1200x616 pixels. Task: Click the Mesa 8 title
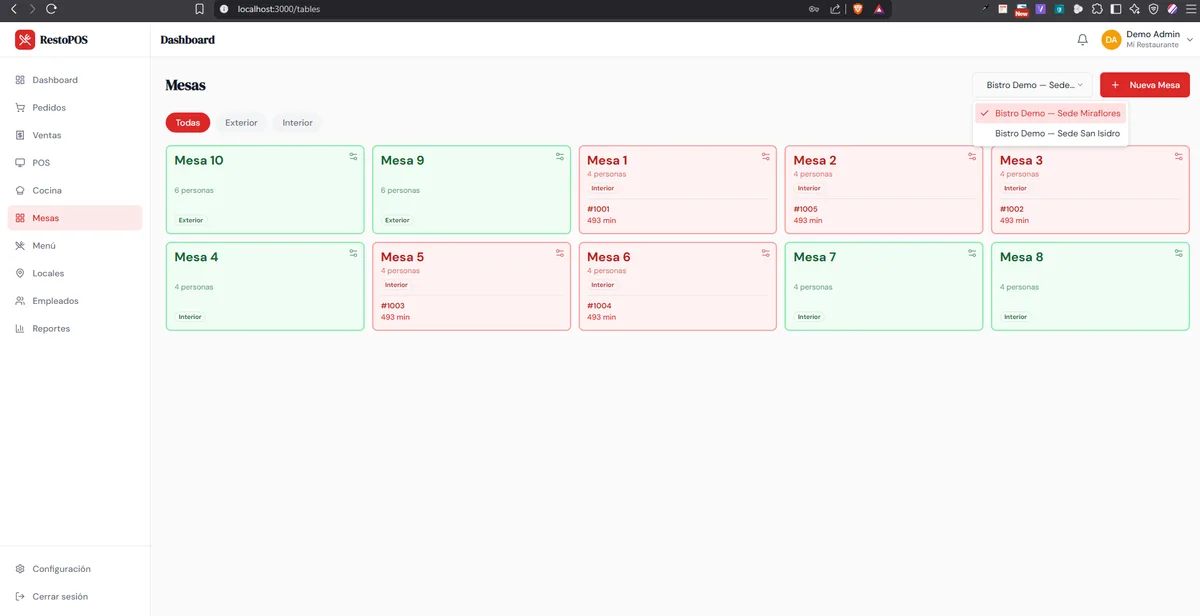click(x=1022, y=257)
